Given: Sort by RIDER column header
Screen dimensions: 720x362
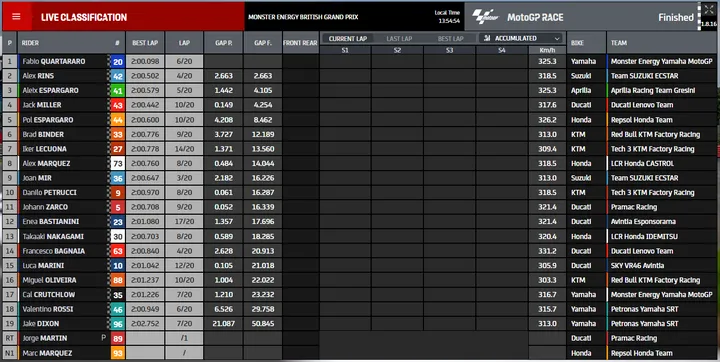Looking at the screenshot, I should coord(30,43).
